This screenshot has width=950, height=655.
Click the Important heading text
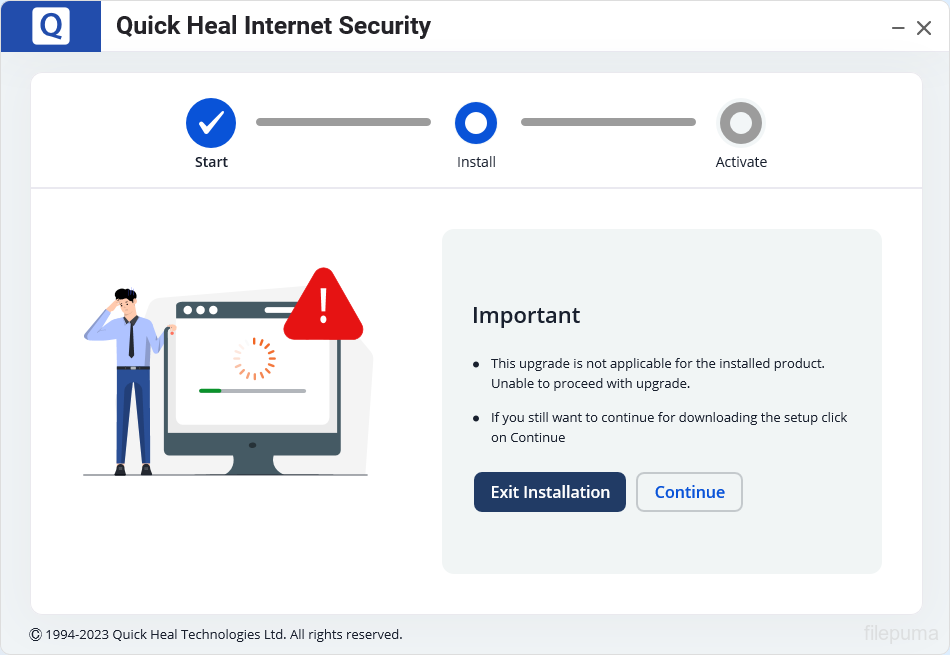tap(526, 315)
